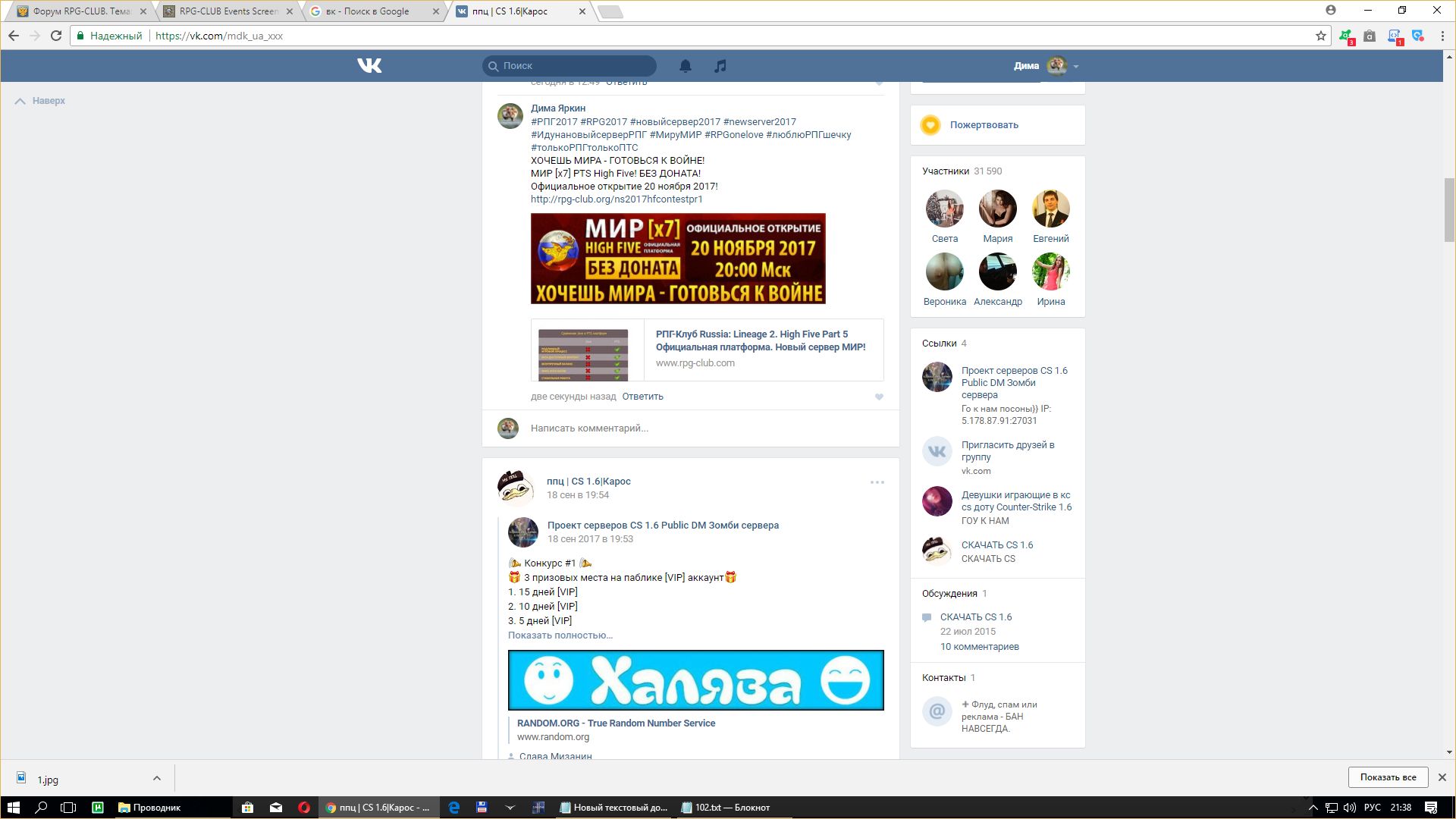Click the VK logo home icon

369,66
